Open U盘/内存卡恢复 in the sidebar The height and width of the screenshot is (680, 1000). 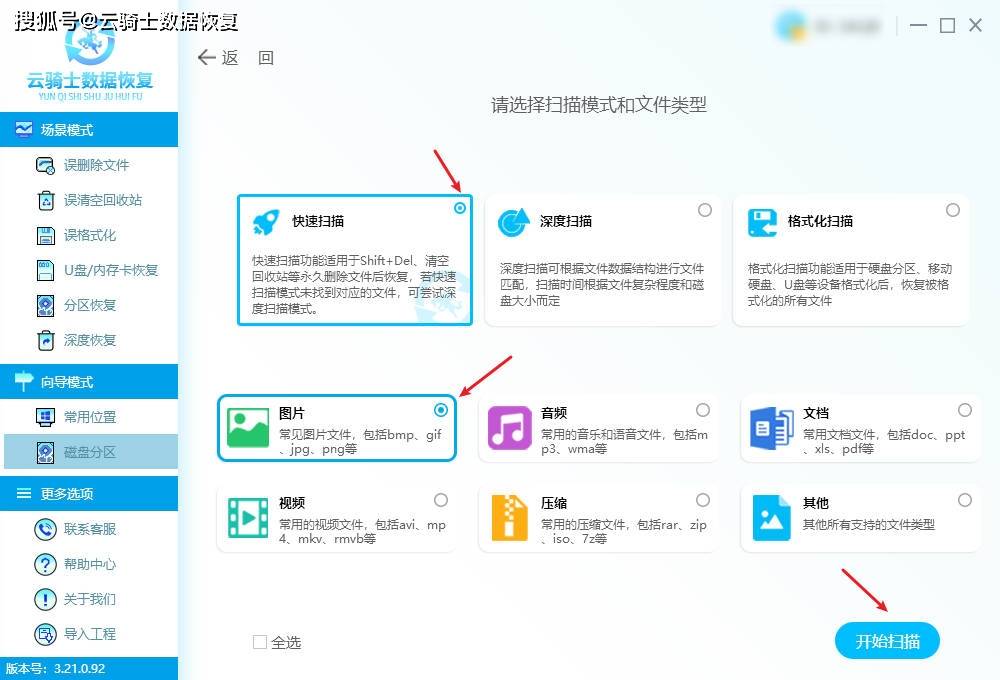click(110, 270)
